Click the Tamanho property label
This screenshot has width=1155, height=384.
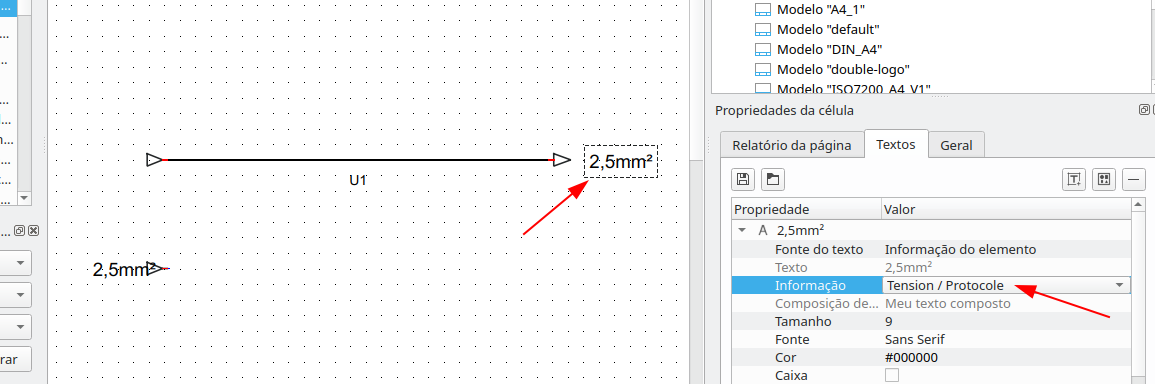pyautogui.click(x=803, y=321)
